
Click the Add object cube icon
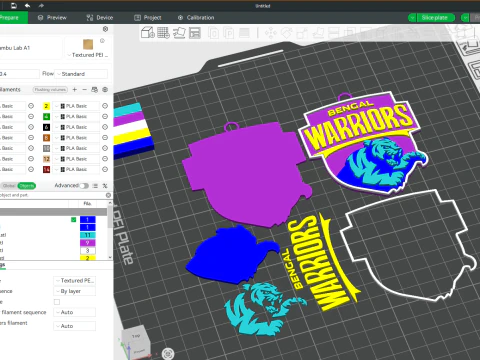(x=148, y=33)
